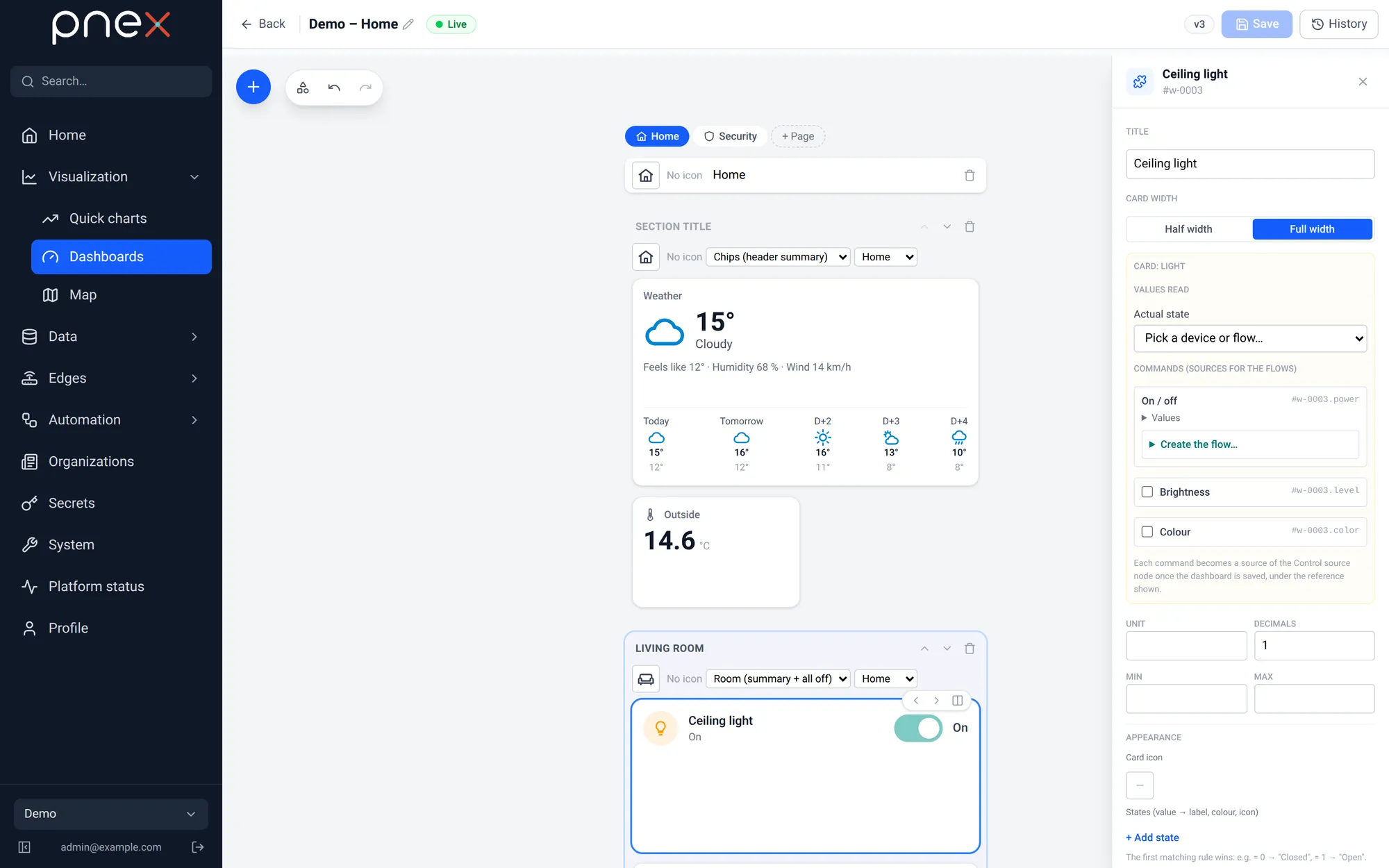Edit dashboard name with pencil icon
The width and height of the screenshot is (1389, 868).
(x=408, y=24)
